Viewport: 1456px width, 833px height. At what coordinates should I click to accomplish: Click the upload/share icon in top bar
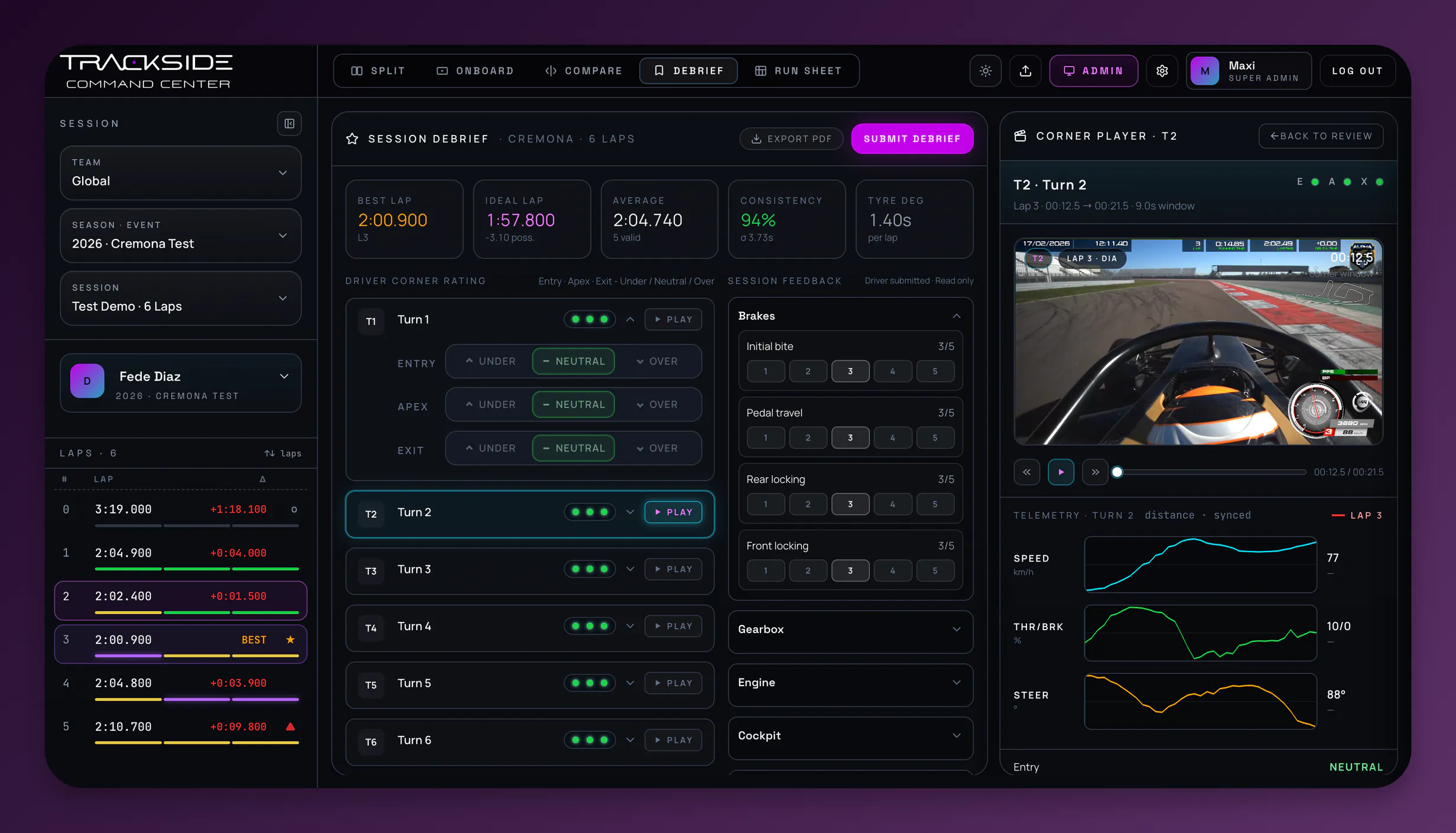pyautogui.click(x=1025, y=71)
